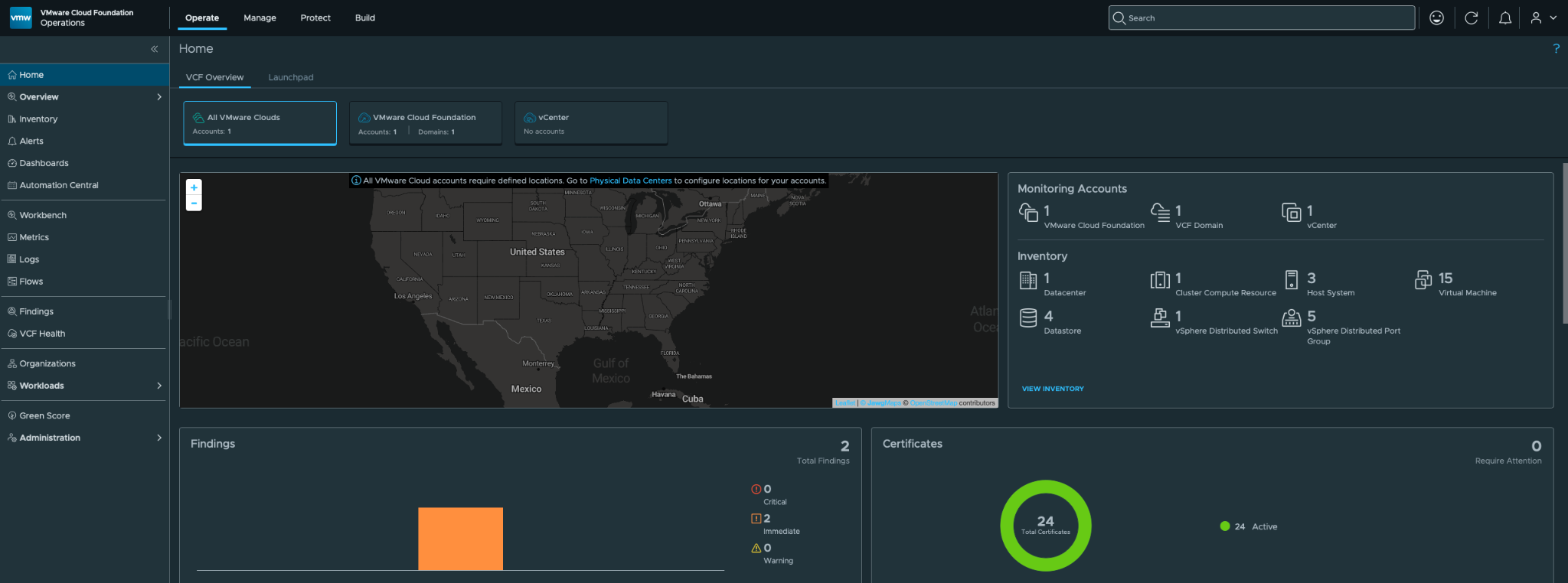Click the vSphere Distributed Port Group icon
The height and width of the screenshot is (583, 1568).
pos(1292,318)
